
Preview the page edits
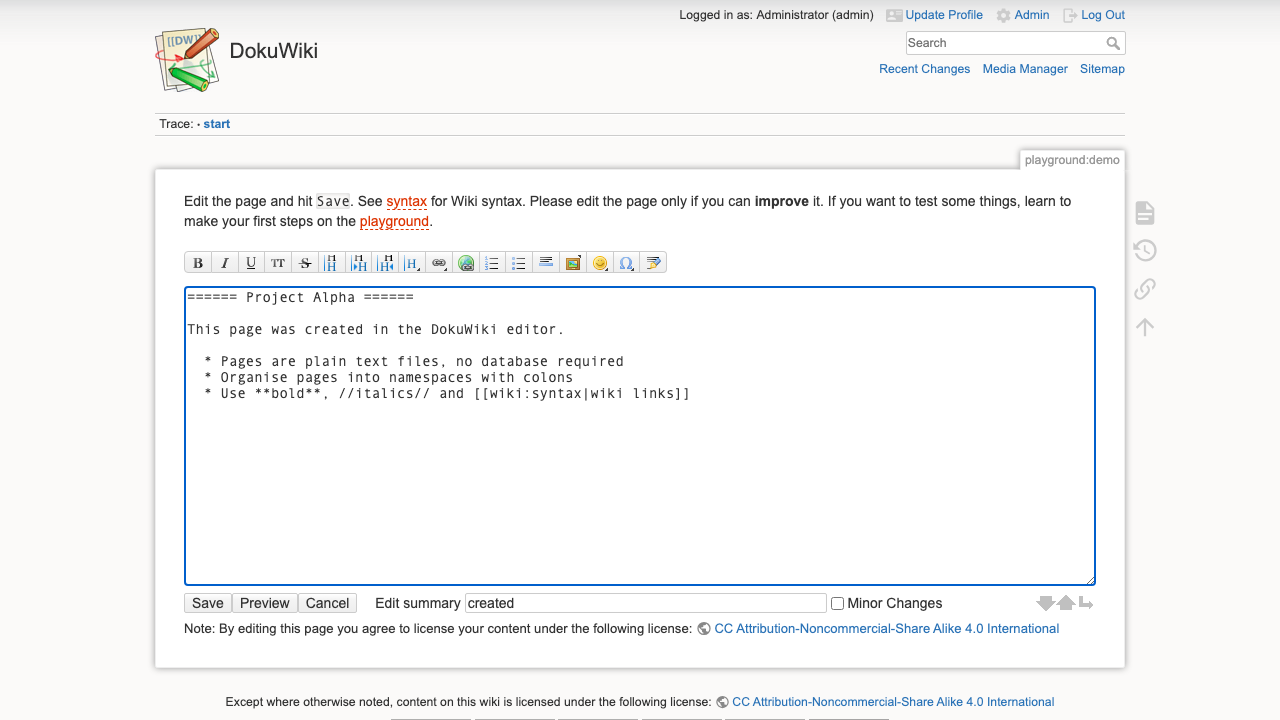[265, 603]
